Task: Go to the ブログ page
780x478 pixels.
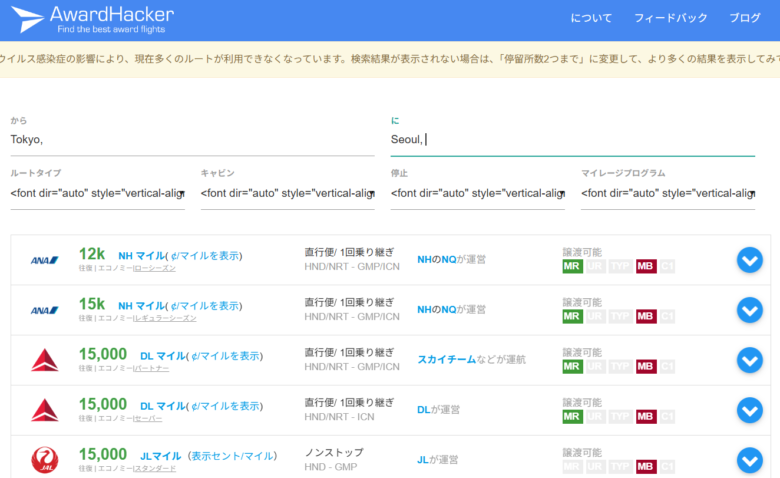Action: [744, 18]
